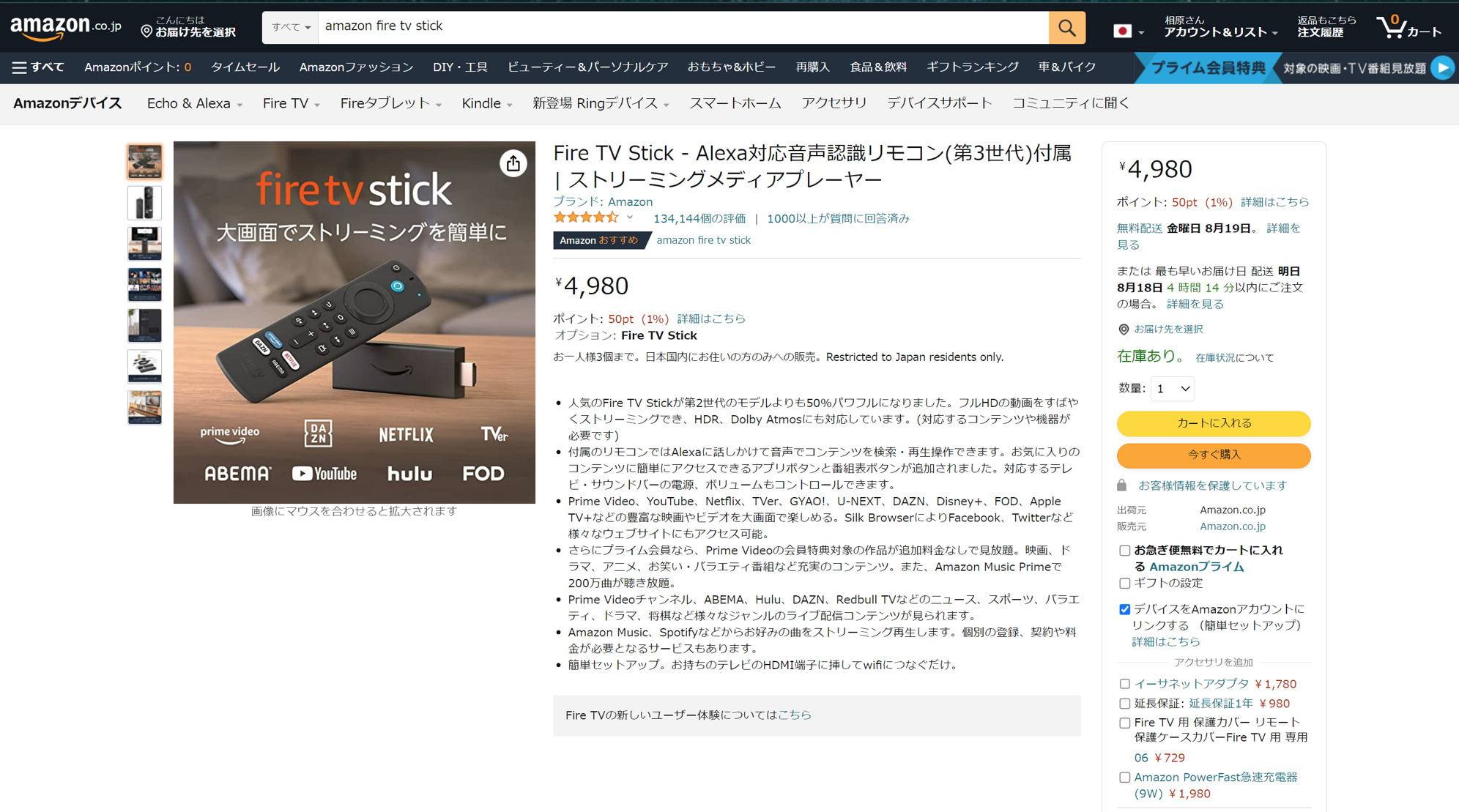Enable the ギフトの設定 checkbox

1124,583
